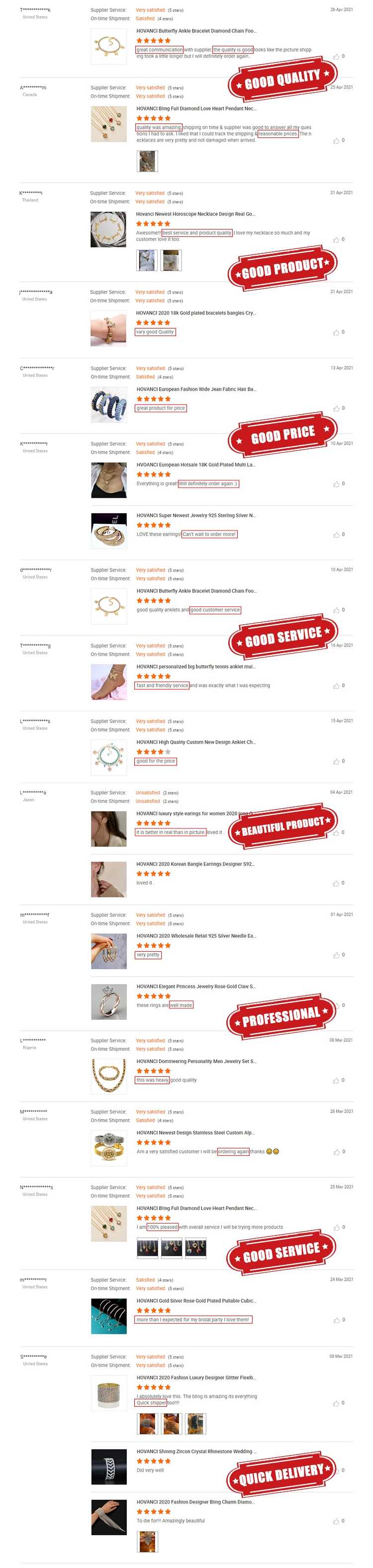Like the 'this was heavy, good quality' review
The width and height of the screenshot is (373, 1568).
point(336,1081)
